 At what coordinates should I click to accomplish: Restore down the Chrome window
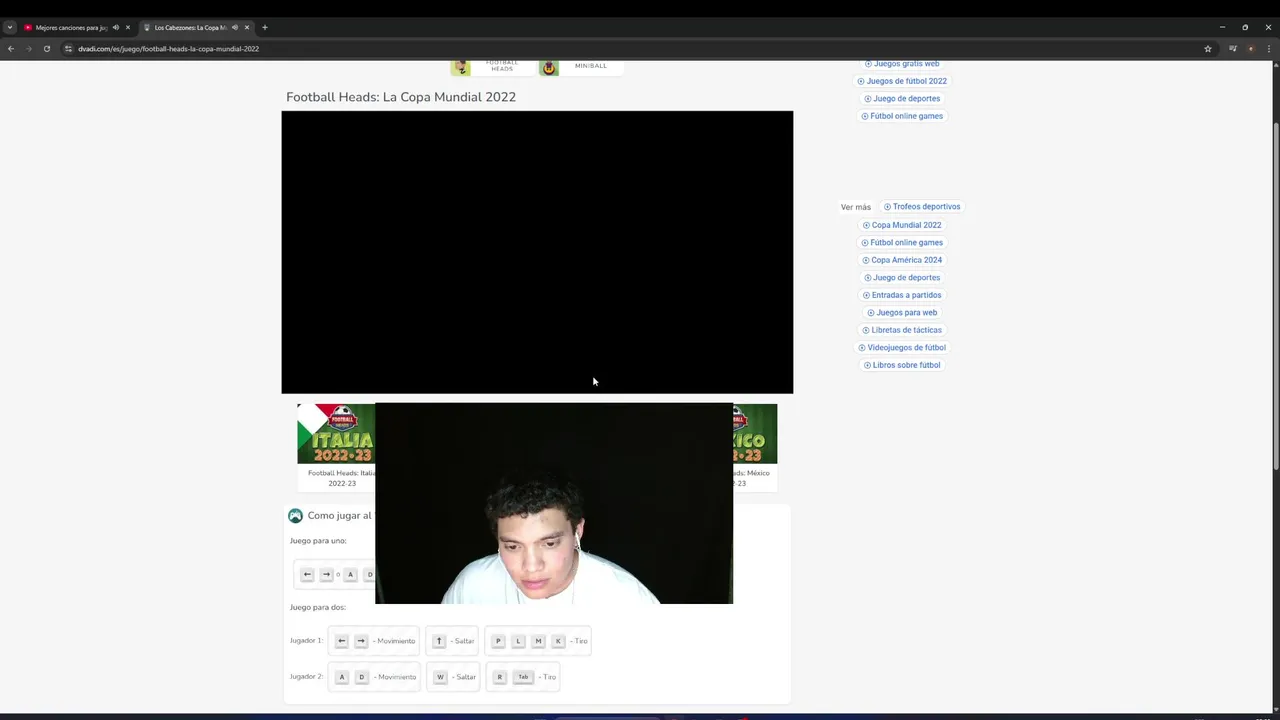tap(1245, 27)
